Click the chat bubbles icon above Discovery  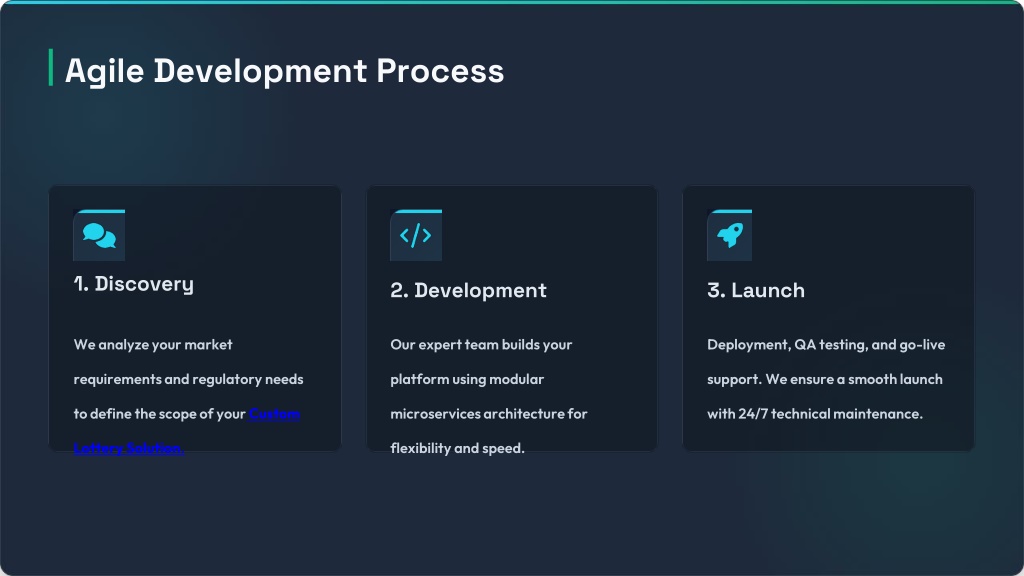click(x=99, y=236)
